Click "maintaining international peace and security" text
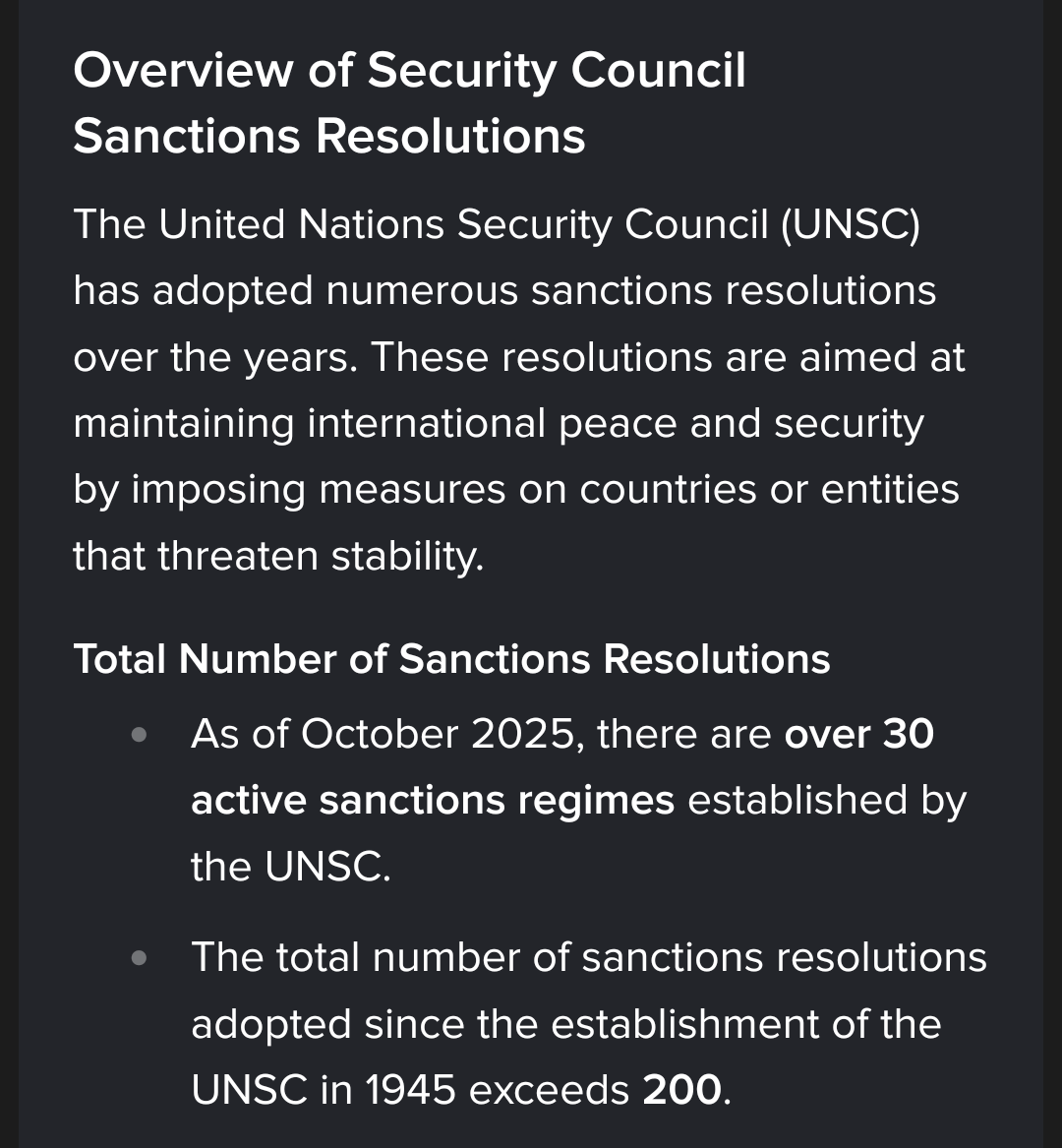1062x1148 pixels. point(499,424)
